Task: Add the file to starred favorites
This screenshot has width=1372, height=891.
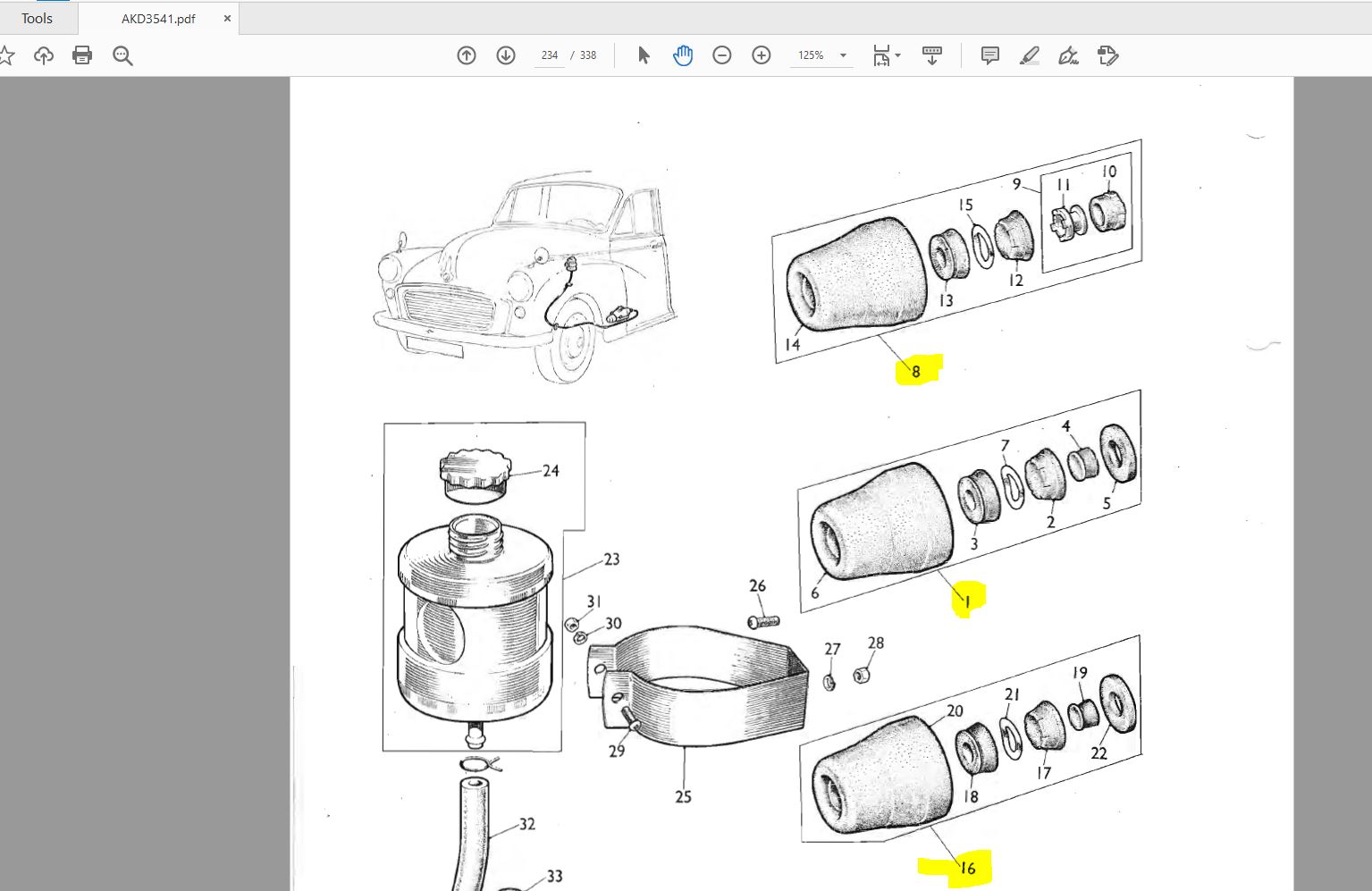Action: [5, 55]
